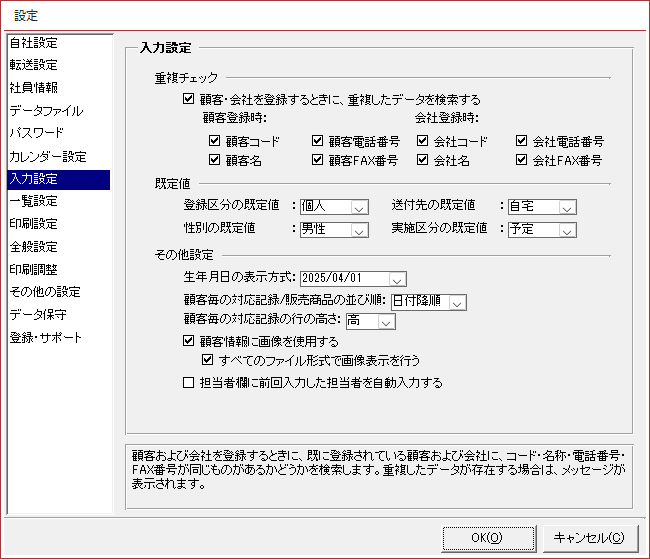Toggle すべてのファイル形式で画像表示を行う checkbox

(208, 360)
